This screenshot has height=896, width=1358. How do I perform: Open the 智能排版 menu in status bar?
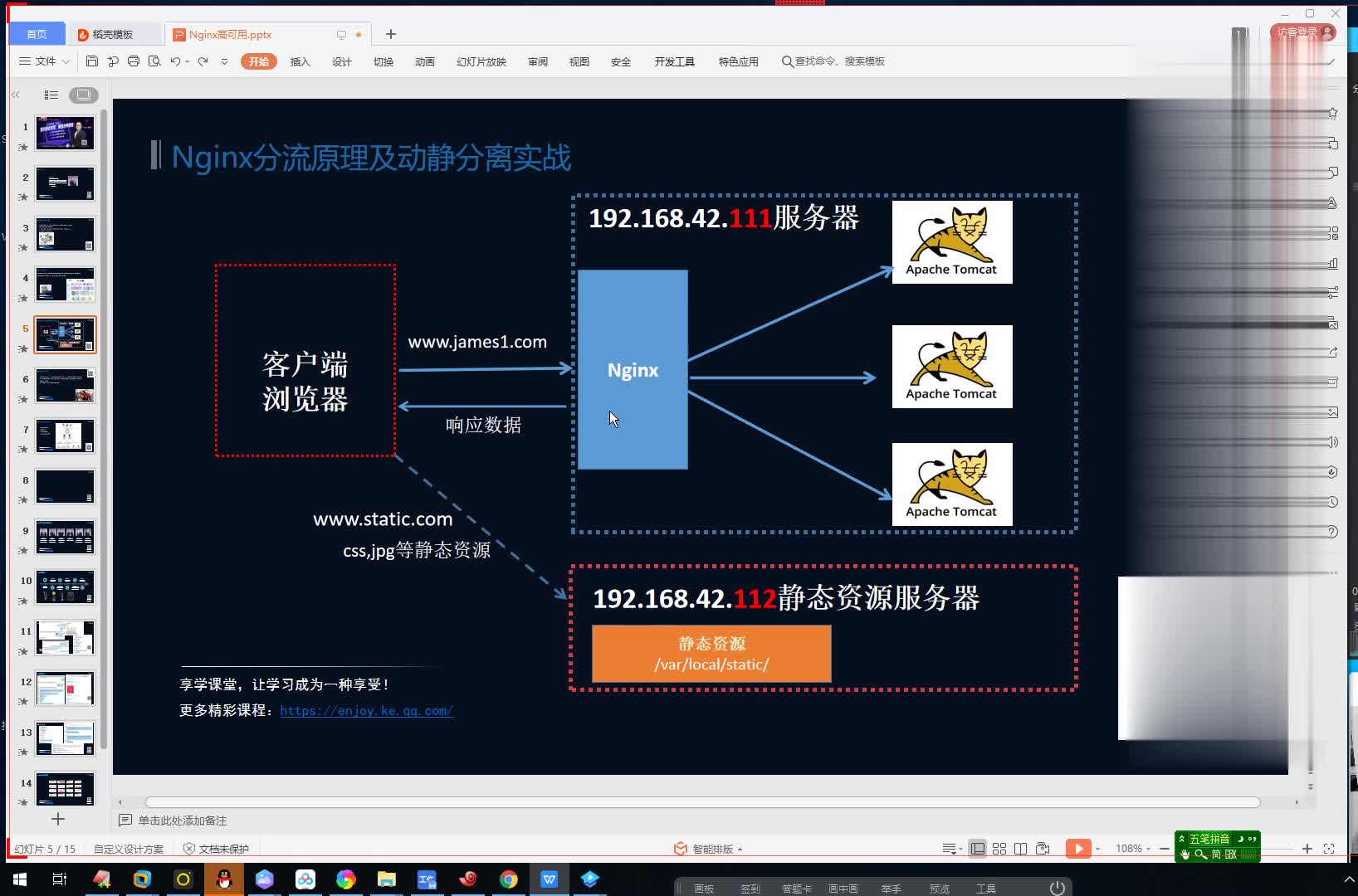(708, 849)
